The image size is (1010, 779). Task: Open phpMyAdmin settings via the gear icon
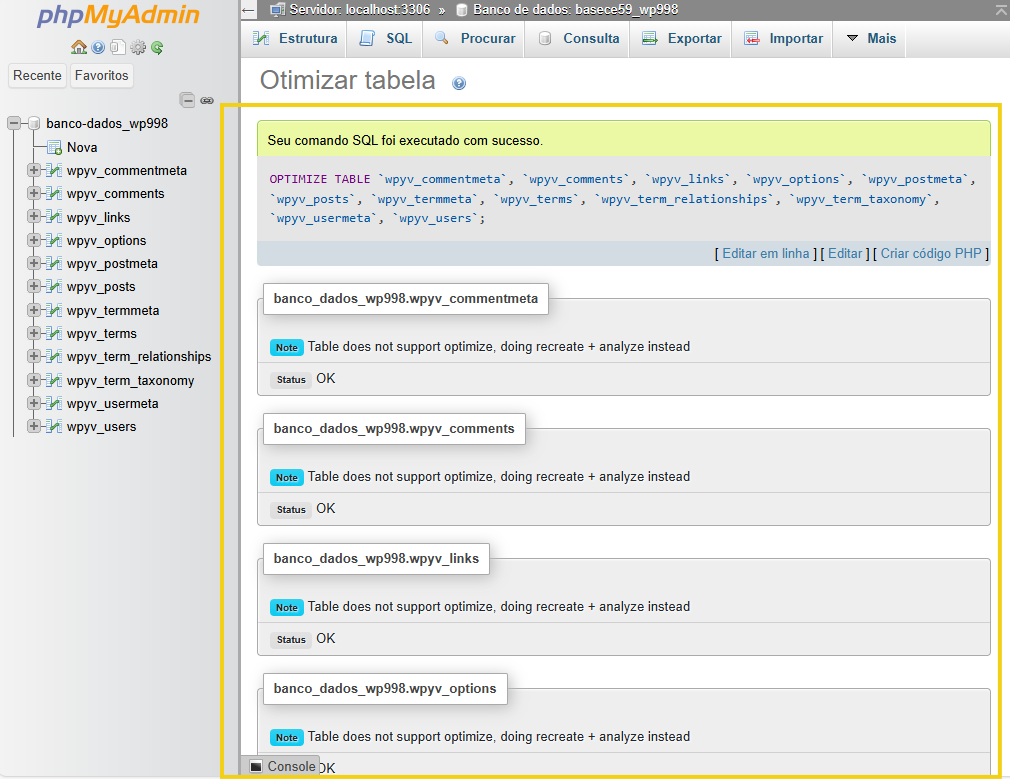click(138, 47)
